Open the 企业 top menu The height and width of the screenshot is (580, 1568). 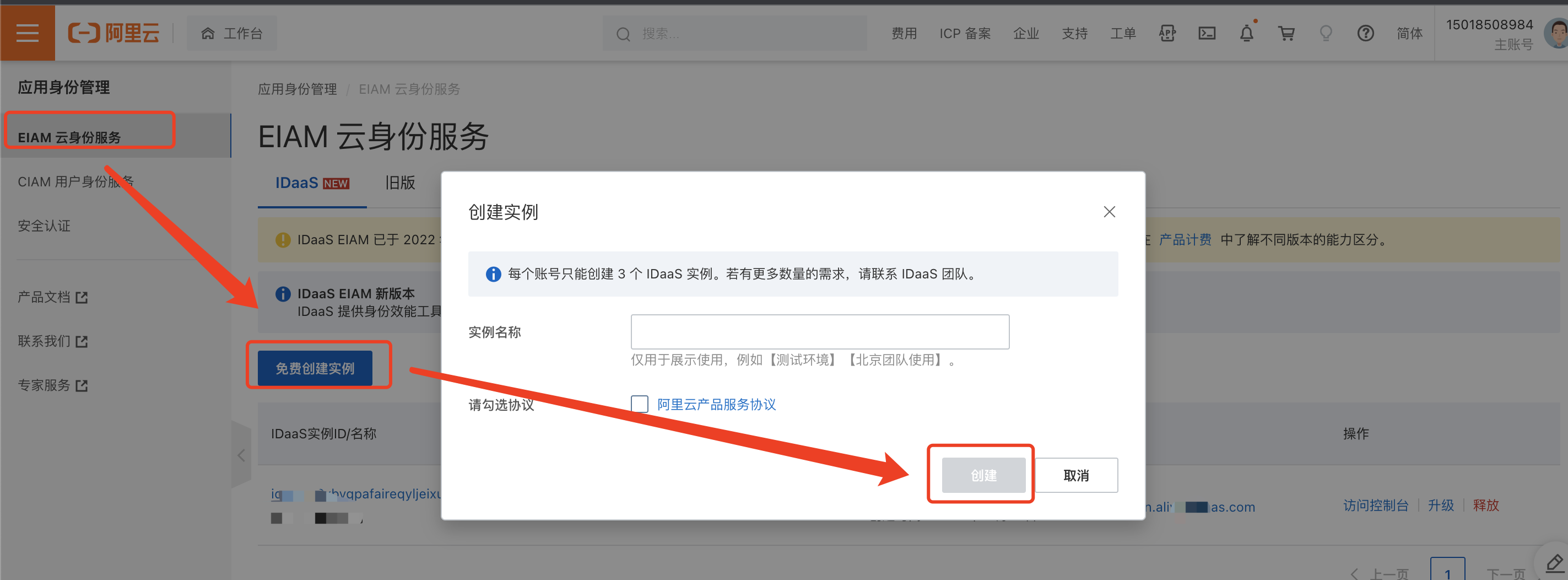click(x=1026, y=34)
